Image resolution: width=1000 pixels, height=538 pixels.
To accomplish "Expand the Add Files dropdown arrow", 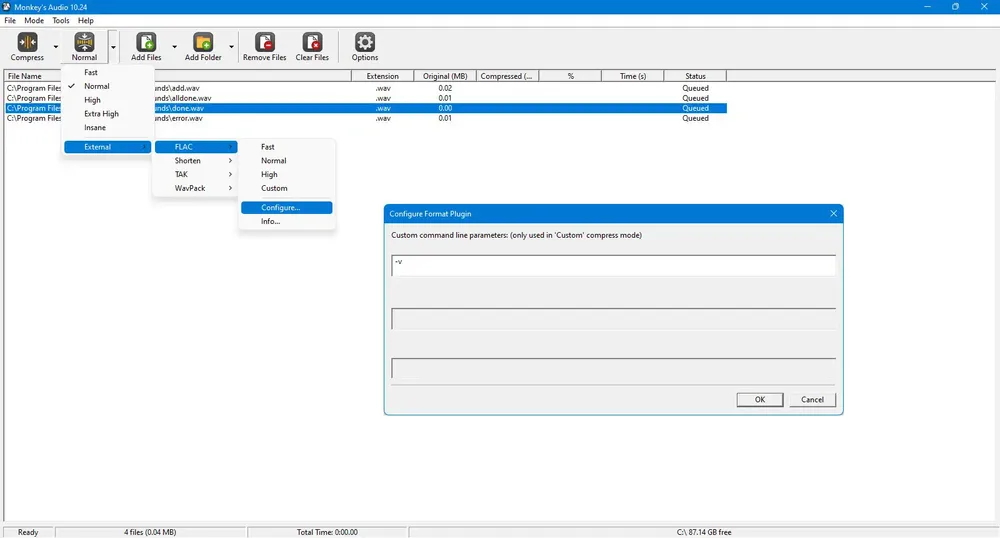I will (174, 47).
